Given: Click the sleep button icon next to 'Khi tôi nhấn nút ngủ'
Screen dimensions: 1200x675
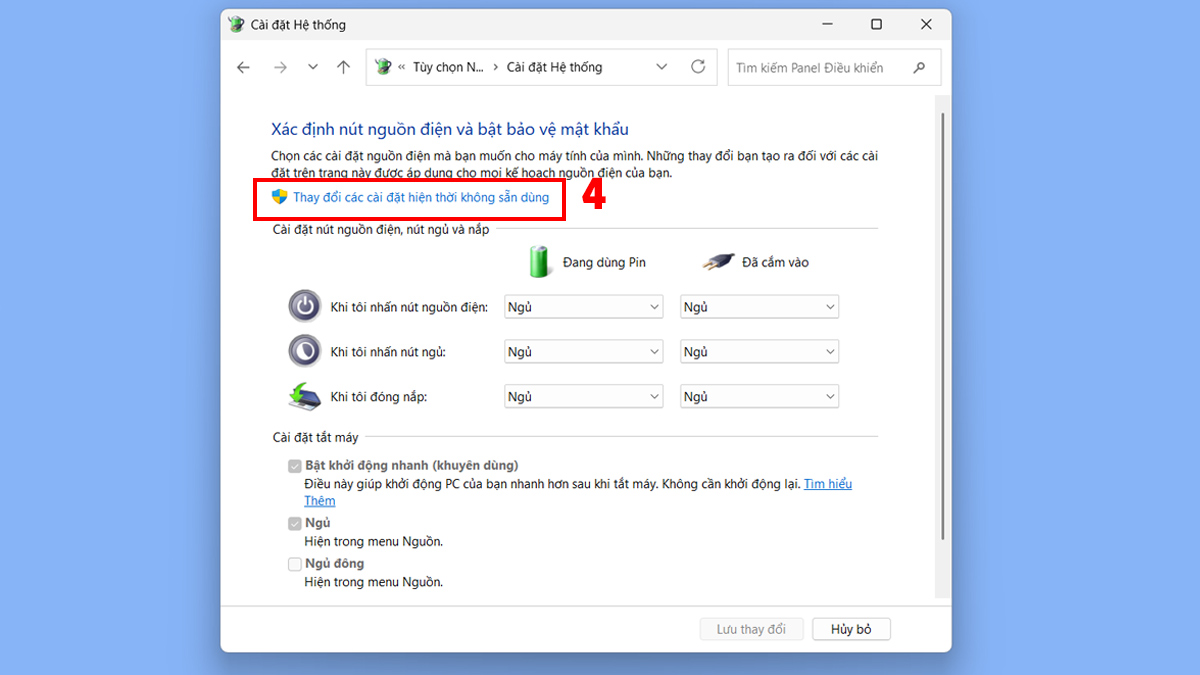Looking at the screenshot, I should click(304, 351).
